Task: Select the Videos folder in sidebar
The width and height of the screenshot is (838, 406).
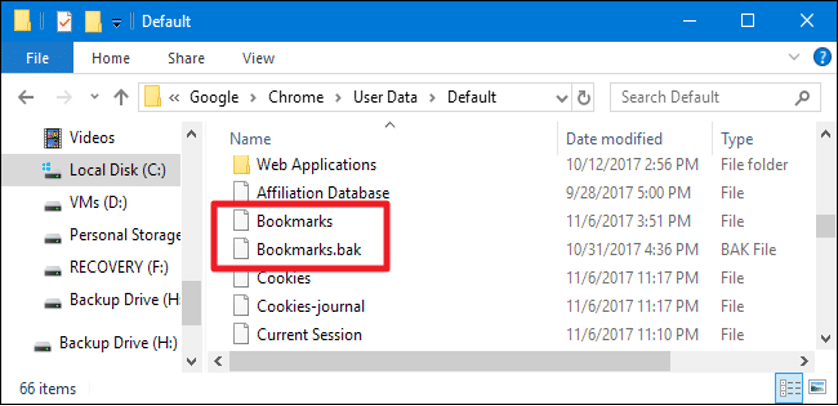Action: 92,137
